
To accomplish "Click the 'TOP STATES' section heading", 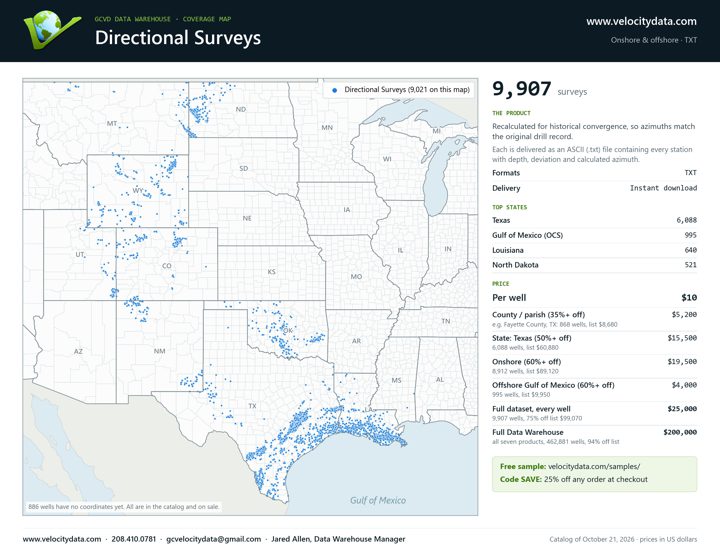I will [509, 207].
